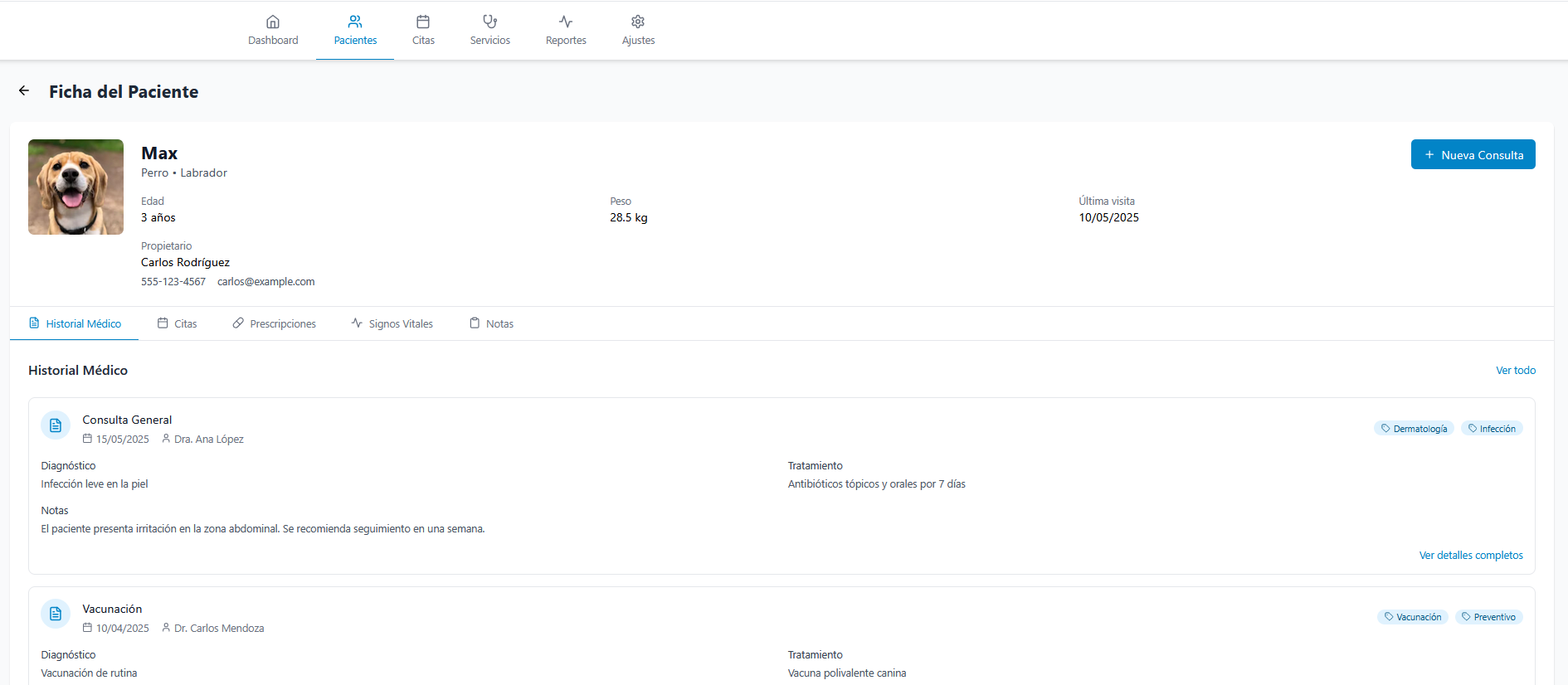The width and height of the screenshot is (1568, 685).
Task: Click the pill icon on Prescripciones tab
Action: click(238, 323)
